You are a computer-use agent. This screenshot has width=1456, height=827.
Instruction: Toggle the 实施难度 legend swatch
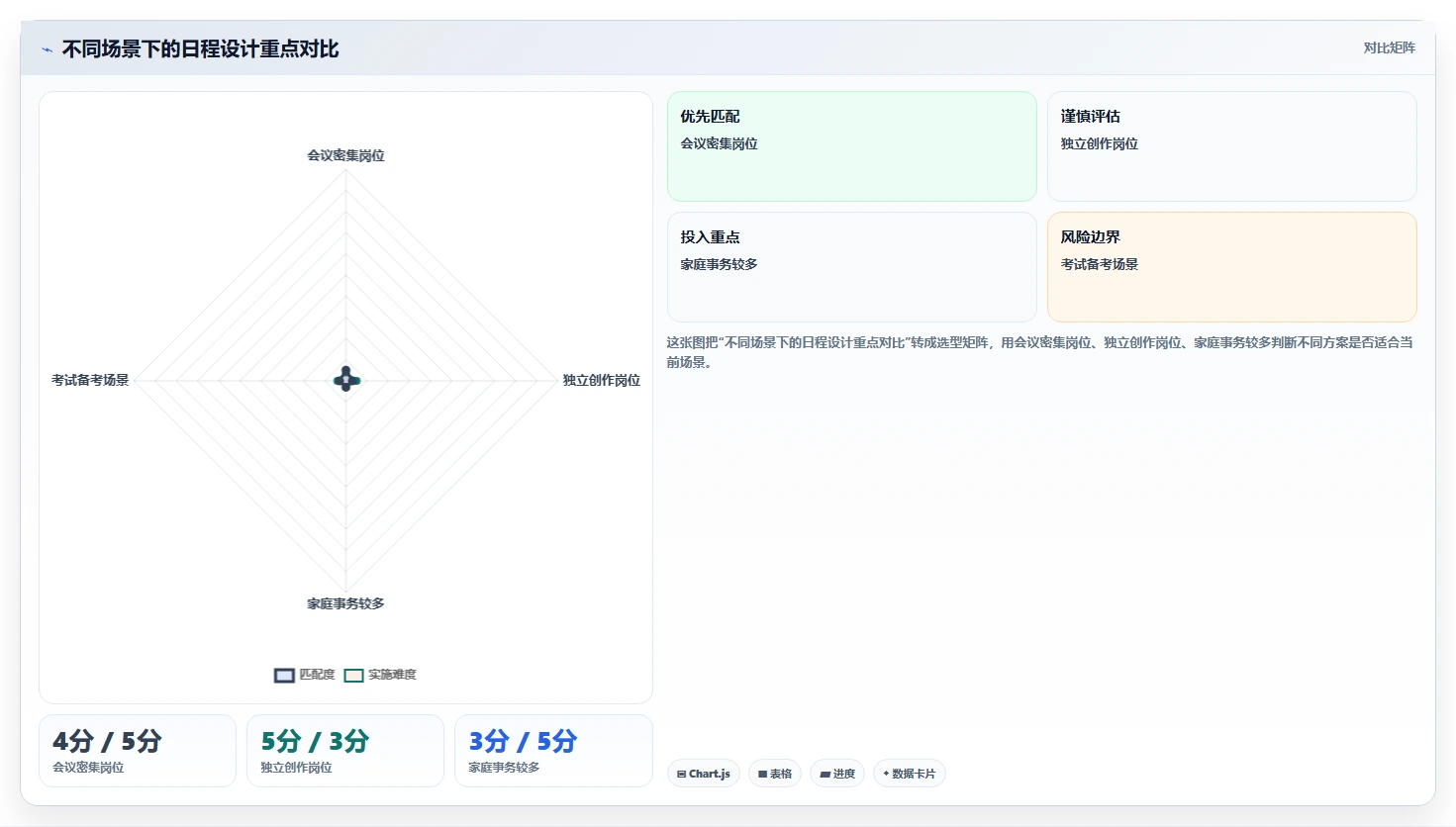click(x=353, y=675)
